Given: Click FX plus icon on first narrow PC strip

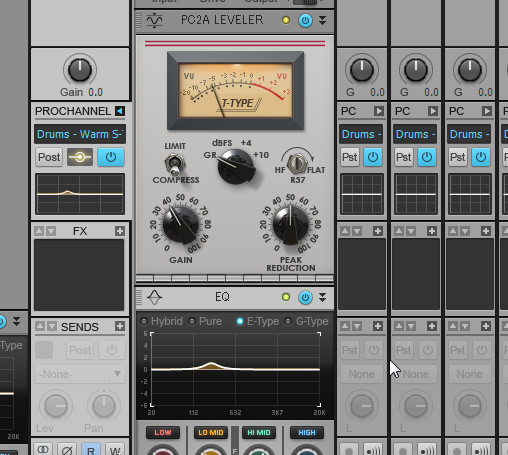Looking at the screenshot, I should [378, 231].
